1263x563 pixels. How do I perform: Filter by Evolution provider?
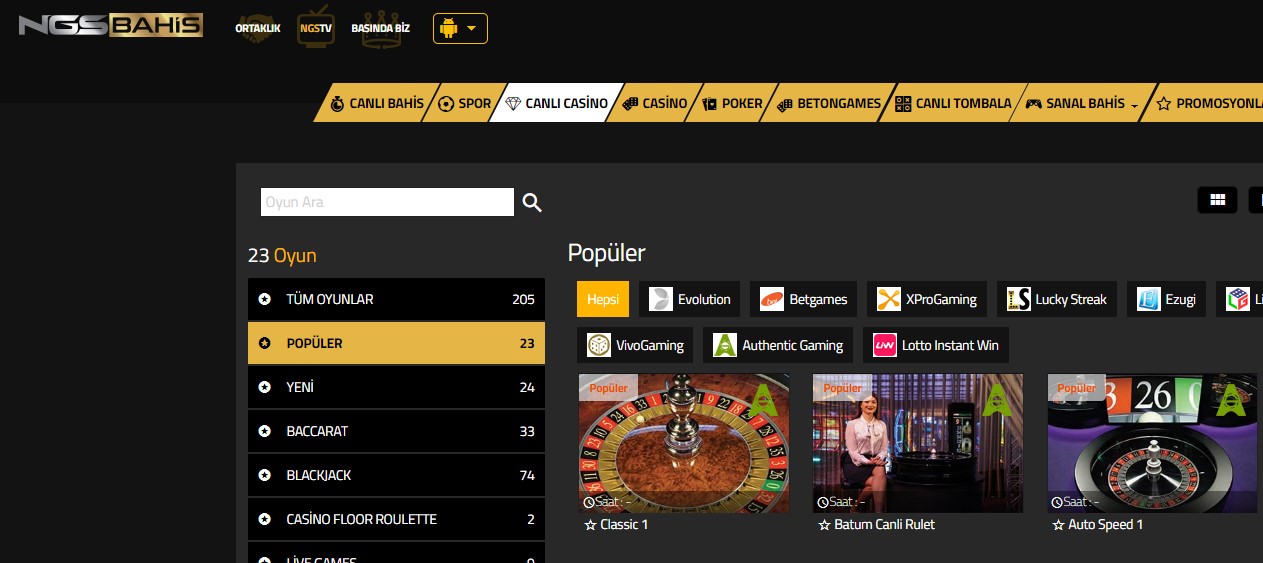[689, 299]
